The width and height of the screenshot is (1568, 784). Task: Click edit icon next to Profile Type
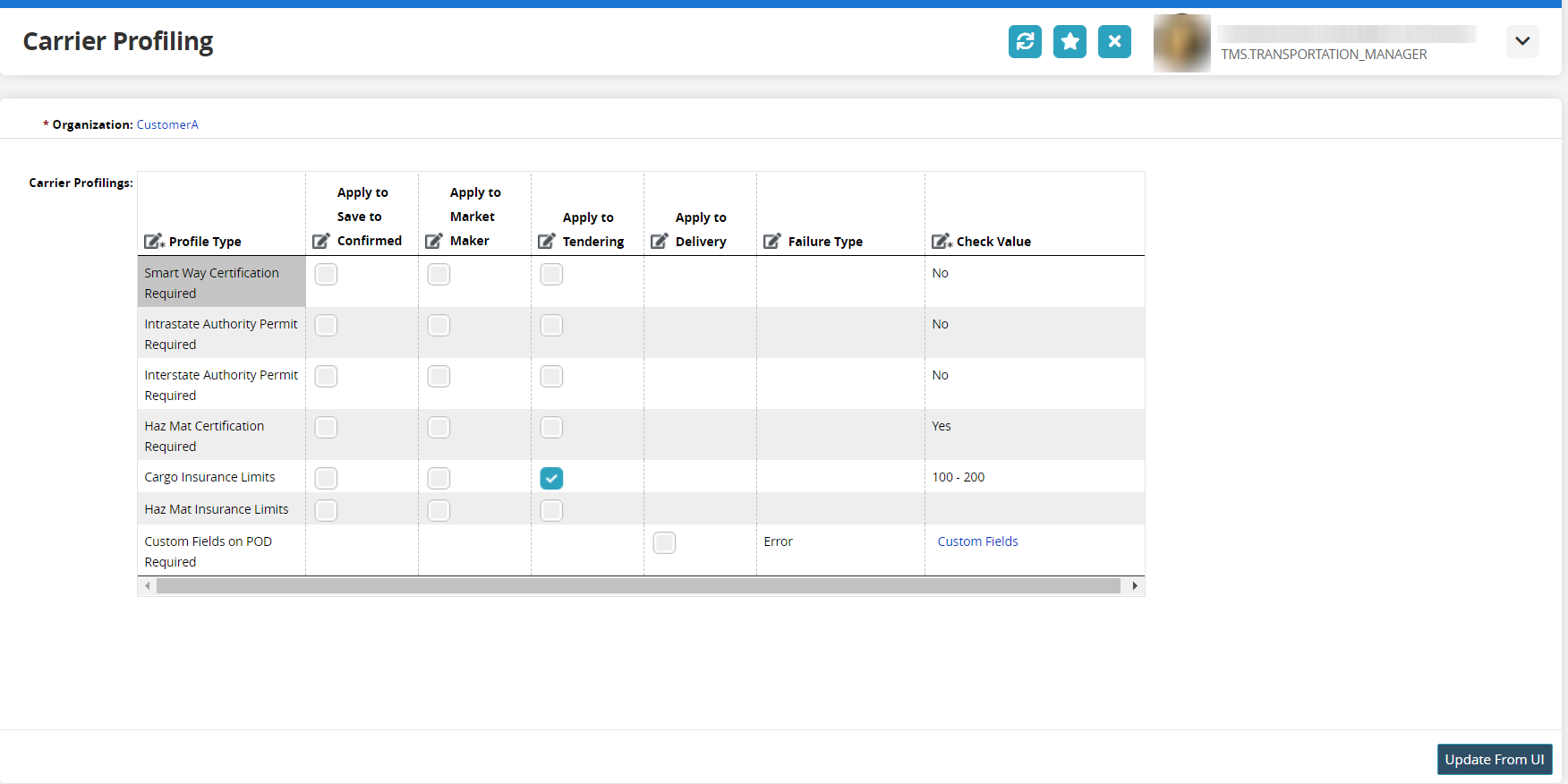tap(154, 242)
